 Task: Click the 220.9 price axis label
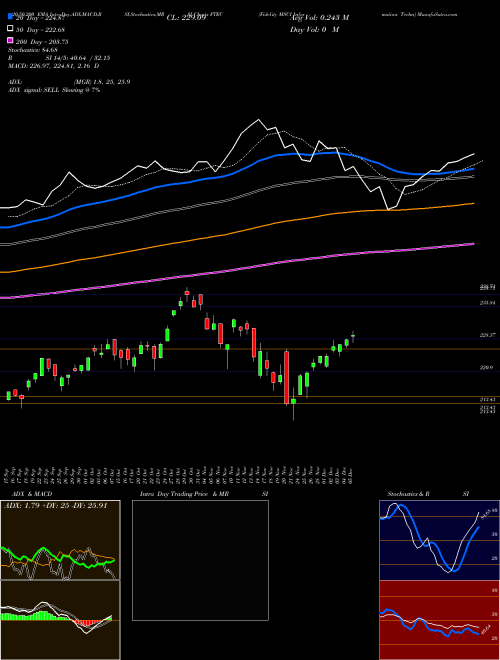pos(486,367)
